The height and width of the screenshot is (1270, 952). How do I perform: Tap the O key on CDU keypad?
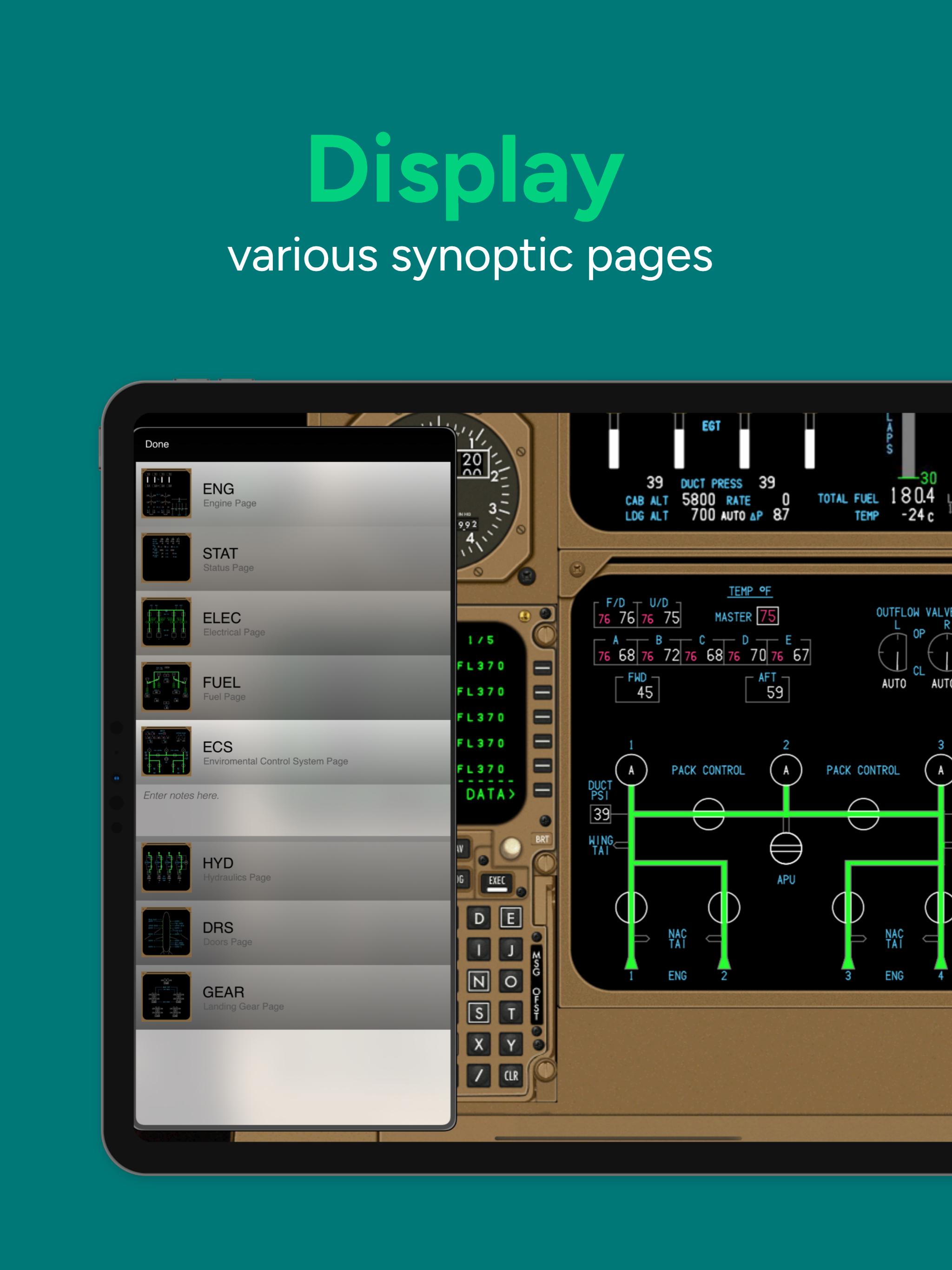click(x=510, y=981)
